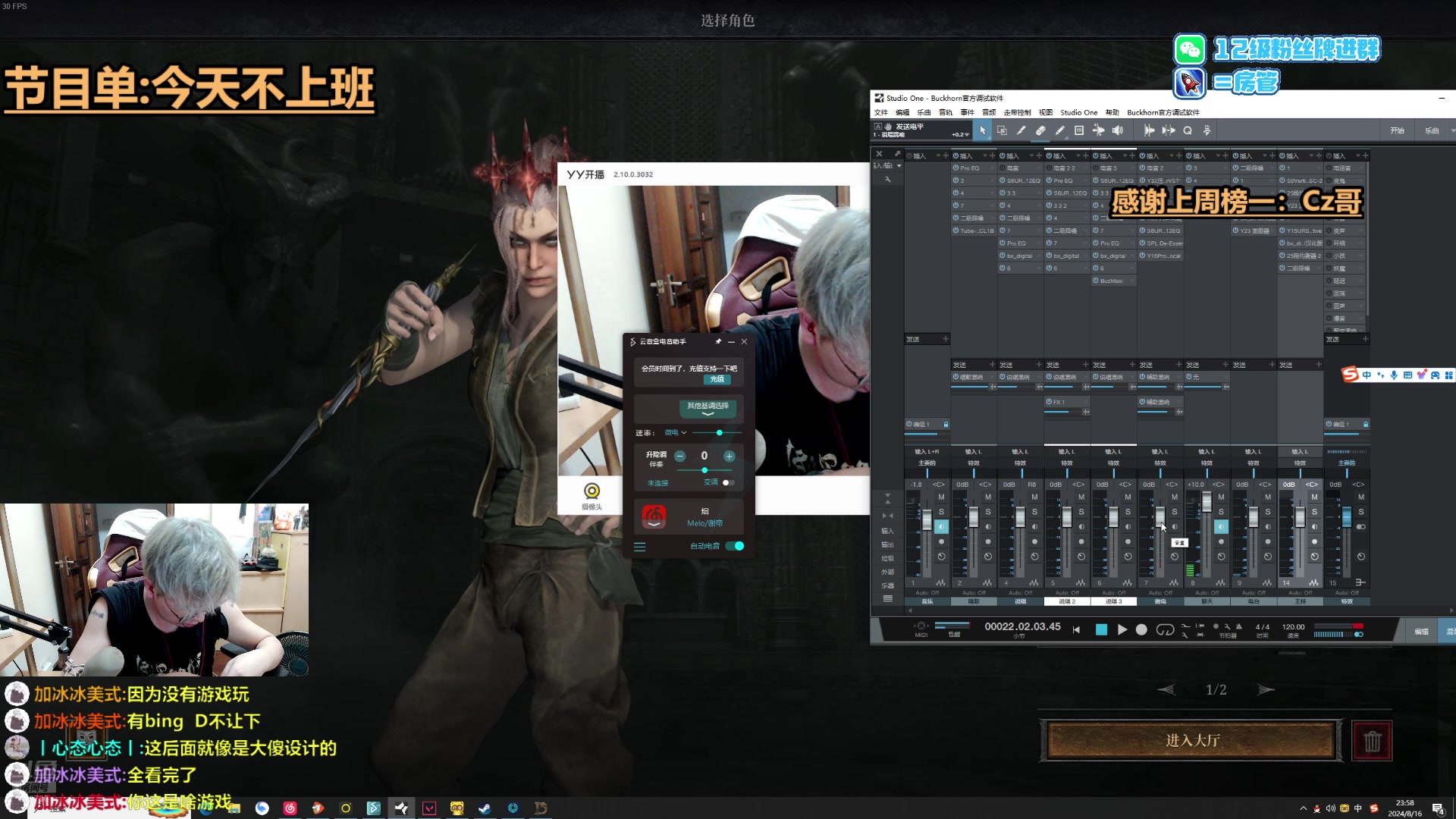Viewport: 1456px width, 819px height.
Task: Start playback with the Play button
Action: point(1122,629)
